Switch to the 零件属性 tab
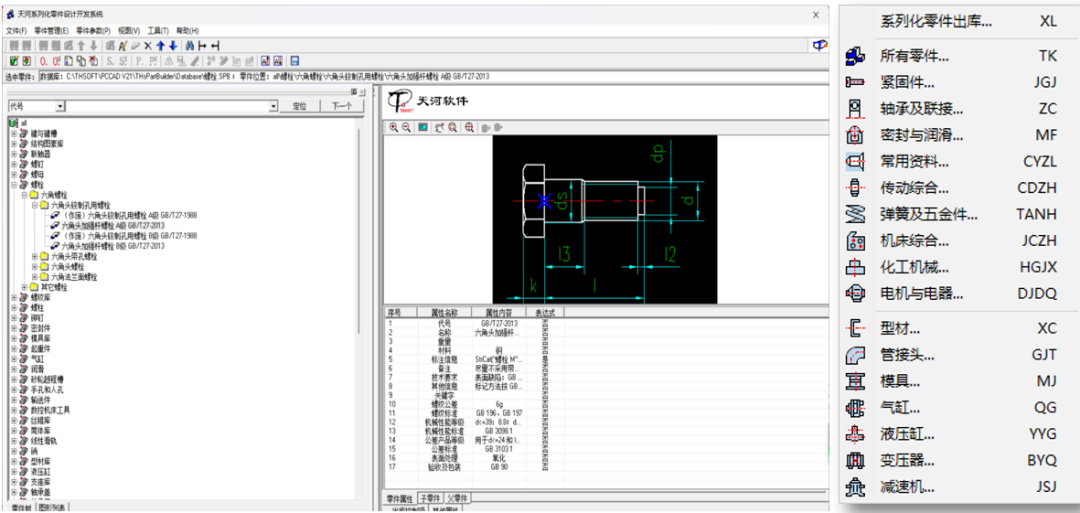 pyautogui.click(x=399, y=497)
